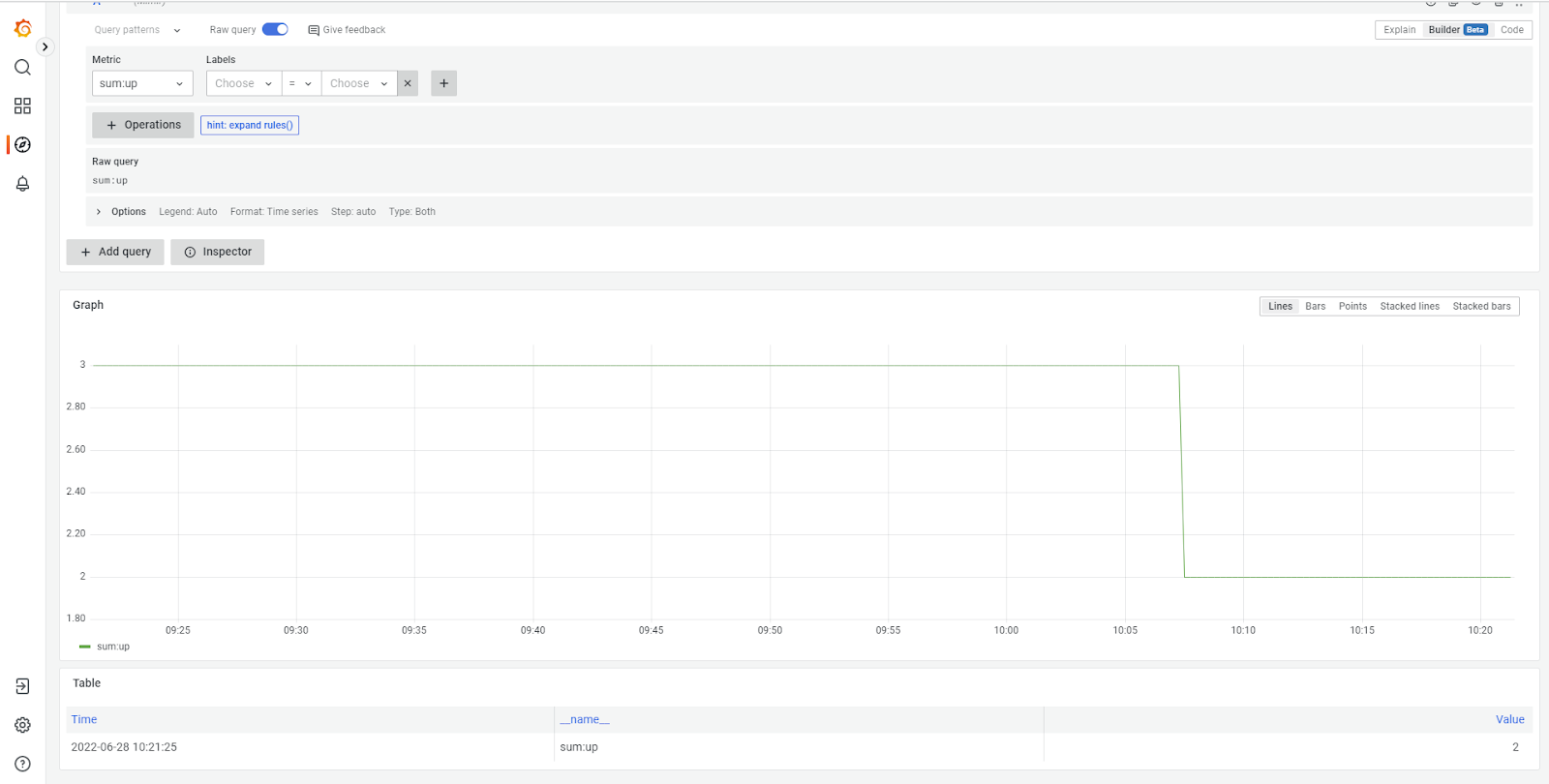
Task: Sort table by Time column
Action: [84, 719]
